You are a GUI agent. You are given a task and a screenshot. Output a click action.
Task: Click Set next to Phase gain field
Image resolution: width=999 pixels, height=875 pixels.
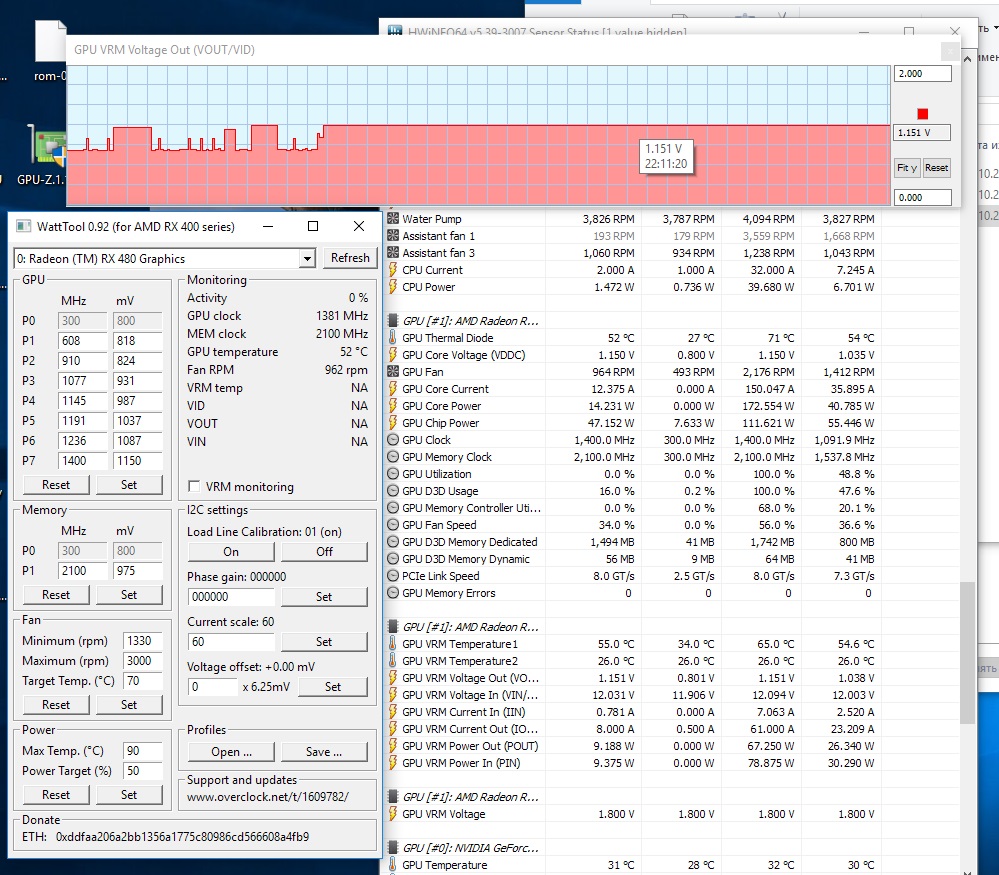click(x=324, y=597)
